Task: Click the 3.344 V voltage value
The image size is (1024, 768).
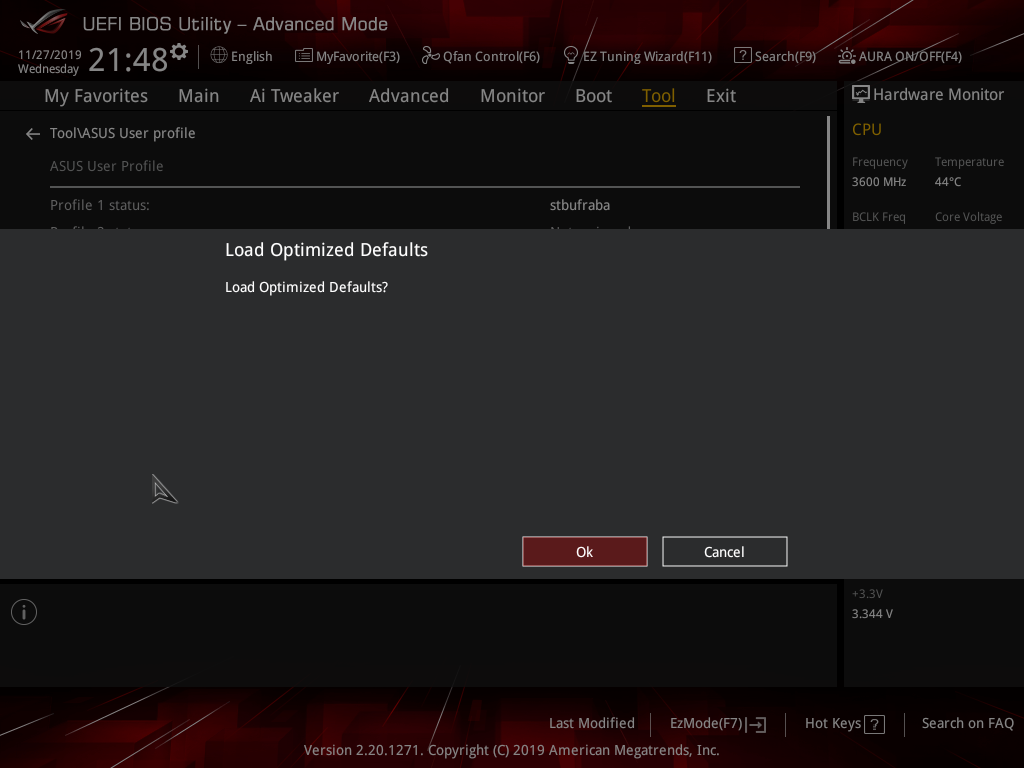Action: (872, 614)
